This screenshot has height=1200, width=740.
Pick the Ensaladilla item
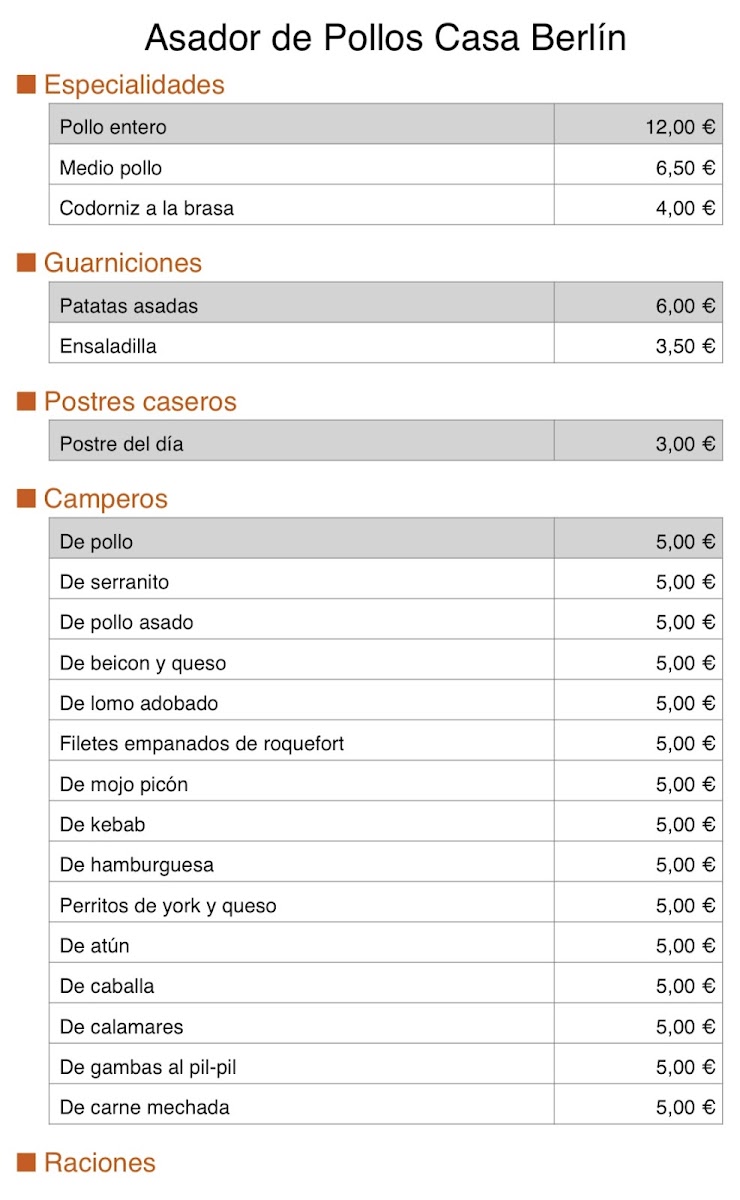click(x=386, y=346)
